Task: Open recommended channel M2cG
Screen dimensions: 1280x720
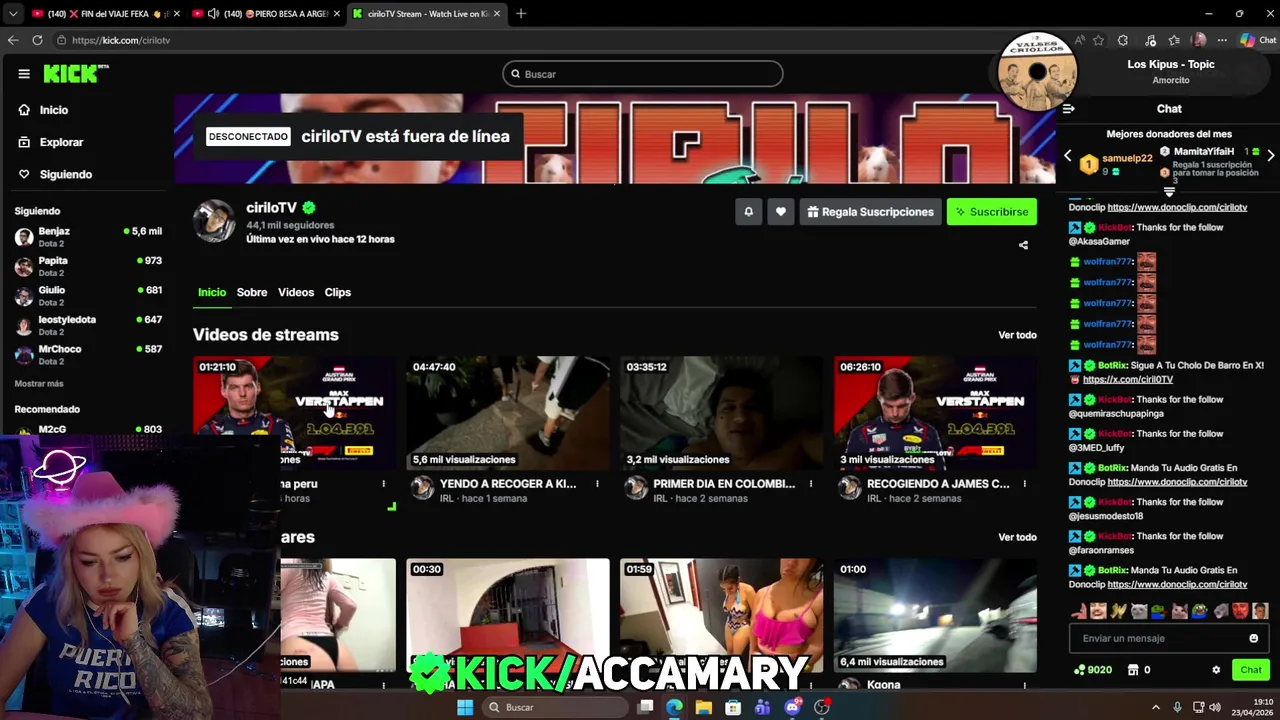Action: [x=88, y=430]
